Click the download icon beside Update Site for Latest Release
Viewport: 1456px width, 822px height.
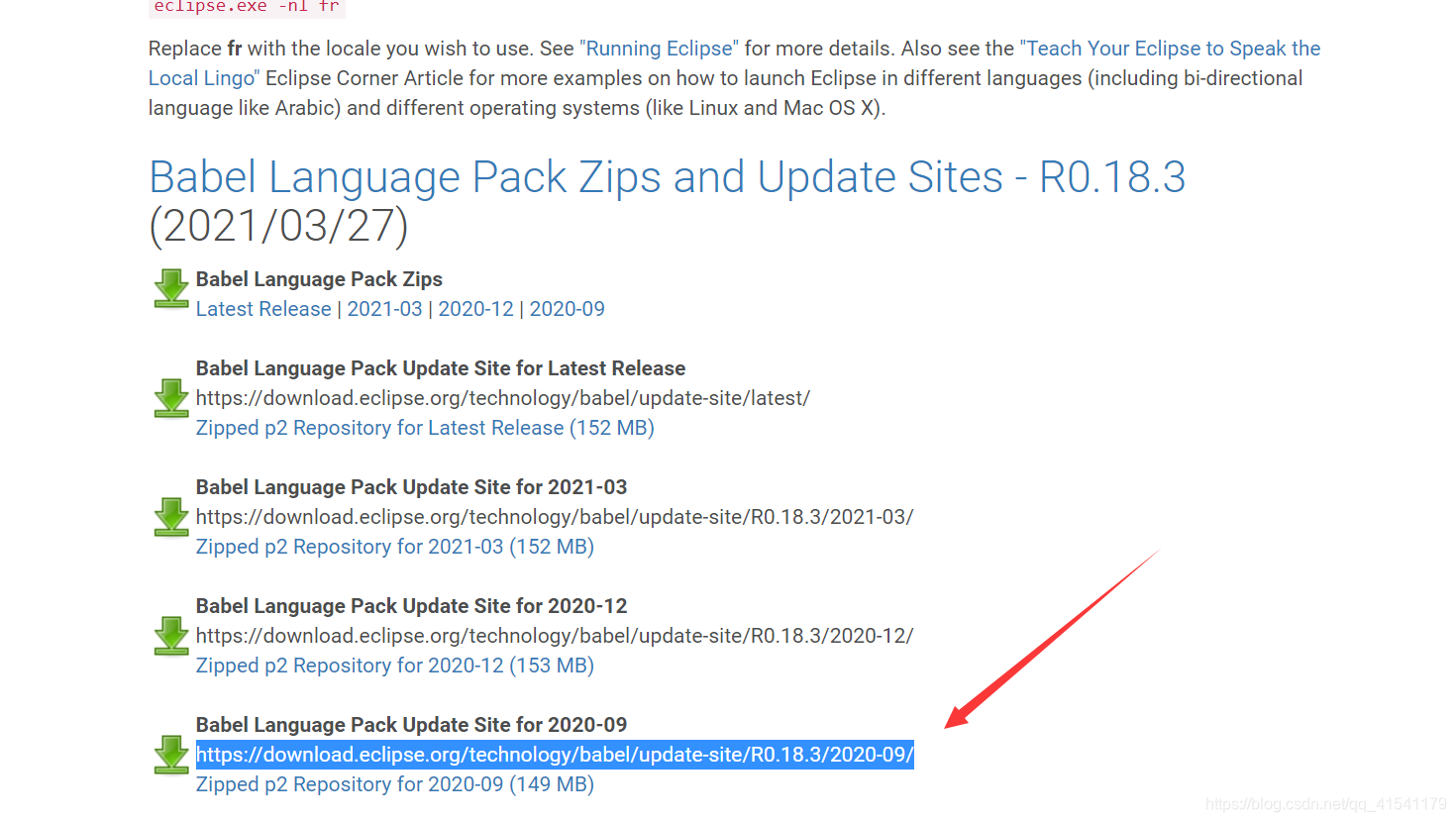coord(171,398)
